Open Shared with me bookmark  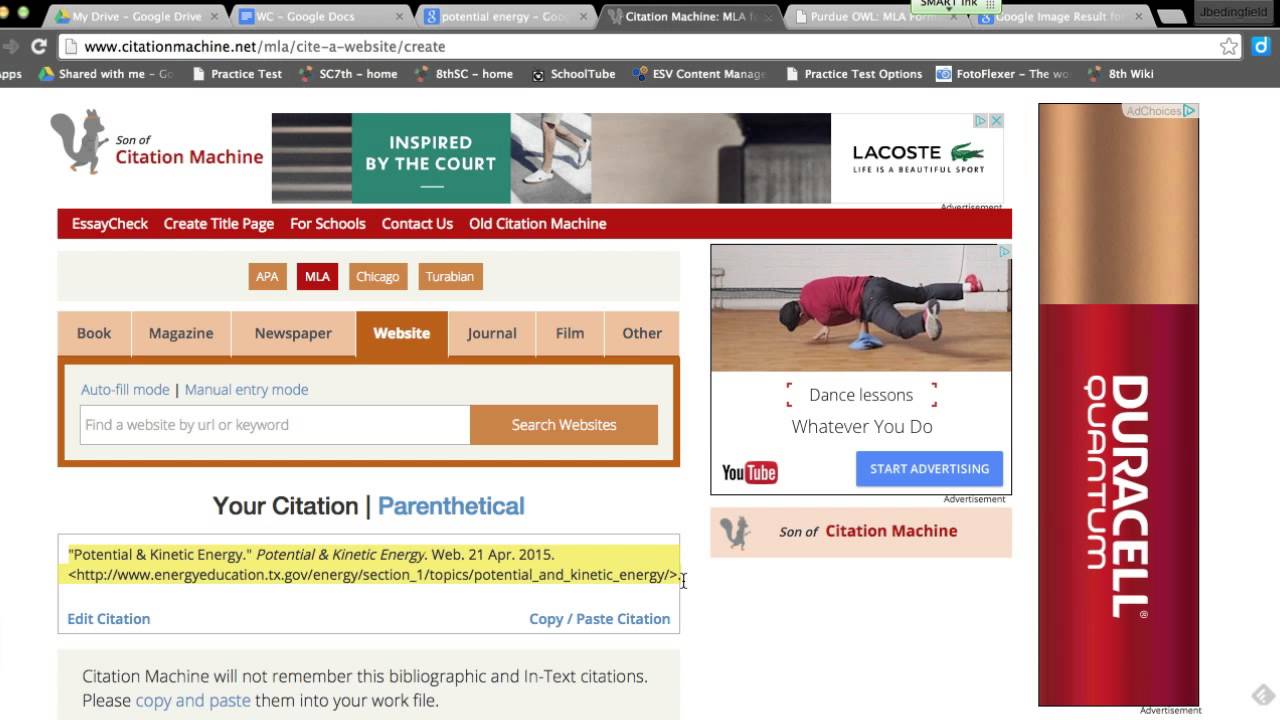point(106,74)
